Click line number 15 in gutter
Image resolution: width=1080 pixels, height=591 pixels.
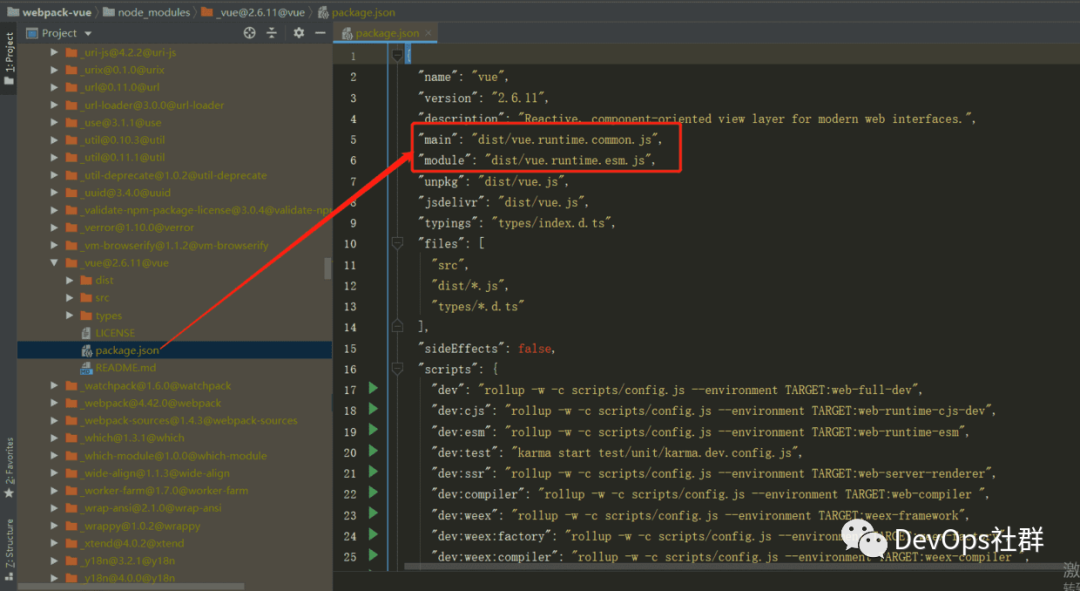(350, 349)
